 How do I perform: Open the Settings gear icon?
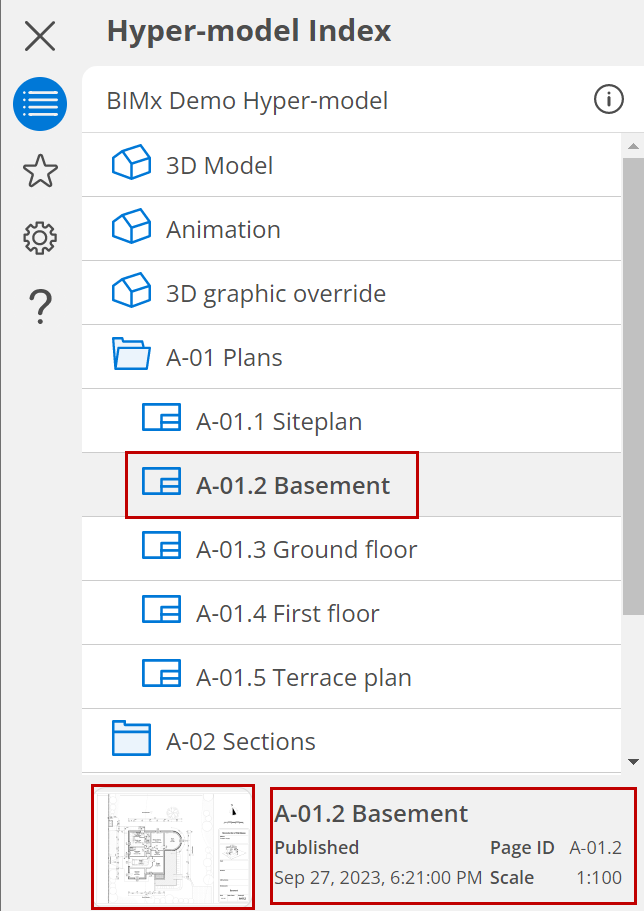(40, 238)
